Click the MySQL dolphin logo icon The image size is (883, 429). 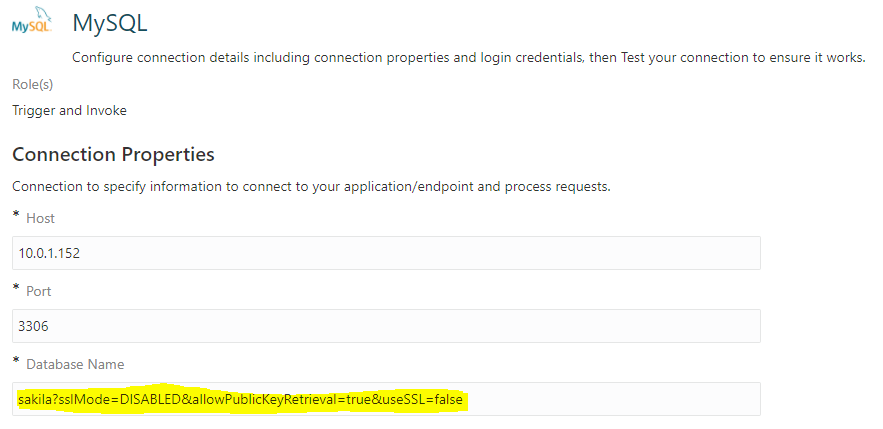click(x=32, y=20)
